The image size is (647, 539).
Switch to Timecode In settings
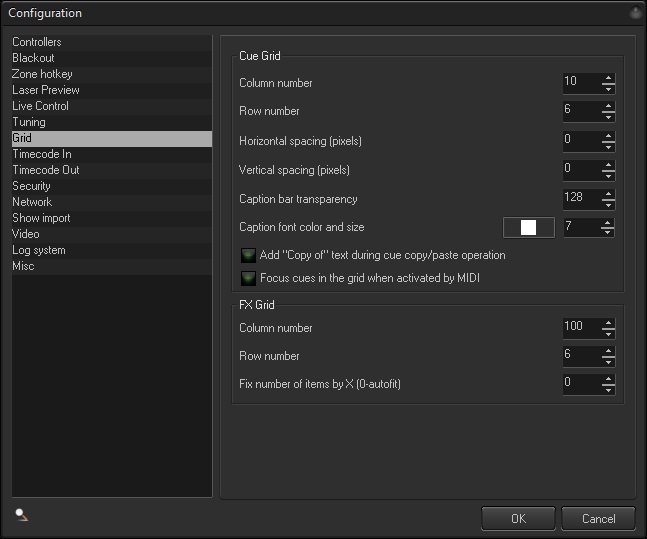click(x=41, y=154)
